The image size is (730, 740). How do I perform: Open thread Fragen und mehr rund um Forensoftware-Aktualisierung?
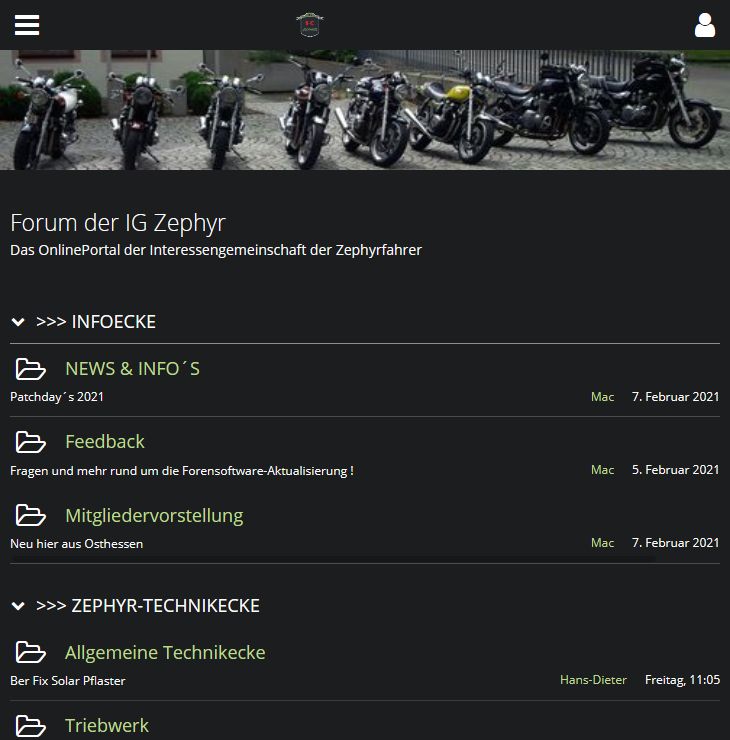[182, 471]
